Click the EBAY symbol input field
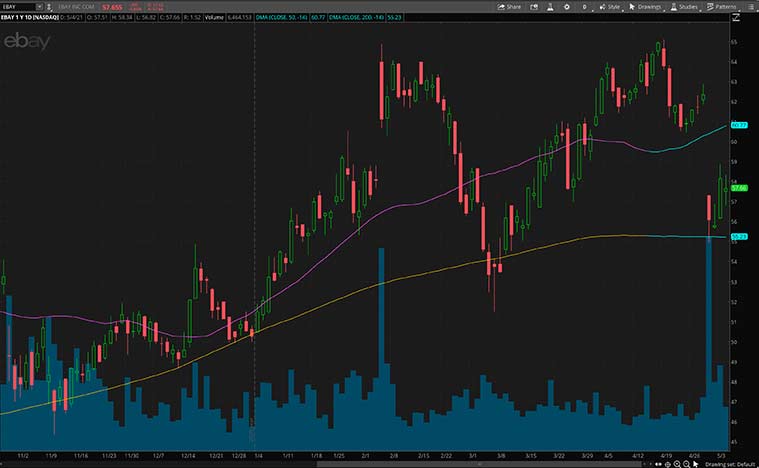The height and width of the screenshot is (468, 759). [20, 6]
